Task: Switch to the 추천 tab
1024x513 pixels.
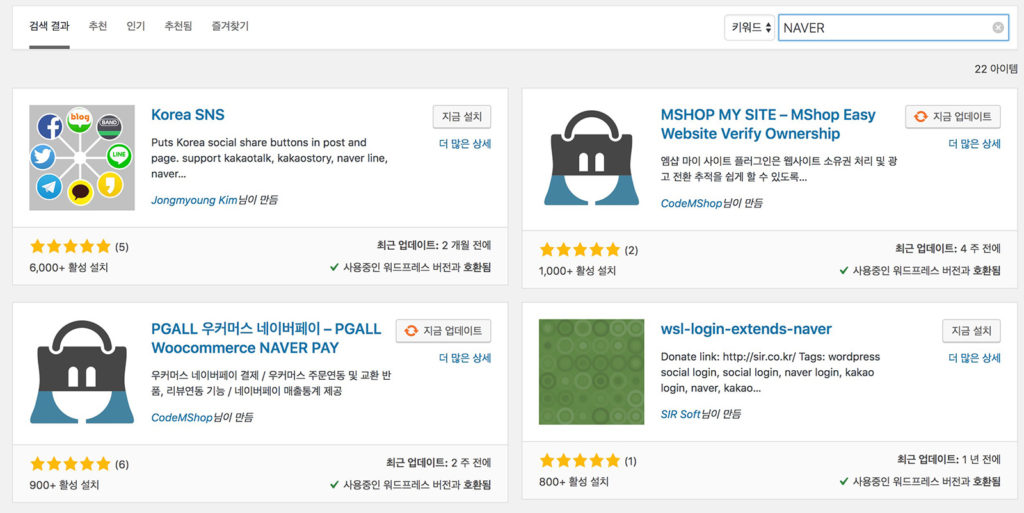Action: pos(98,27)
